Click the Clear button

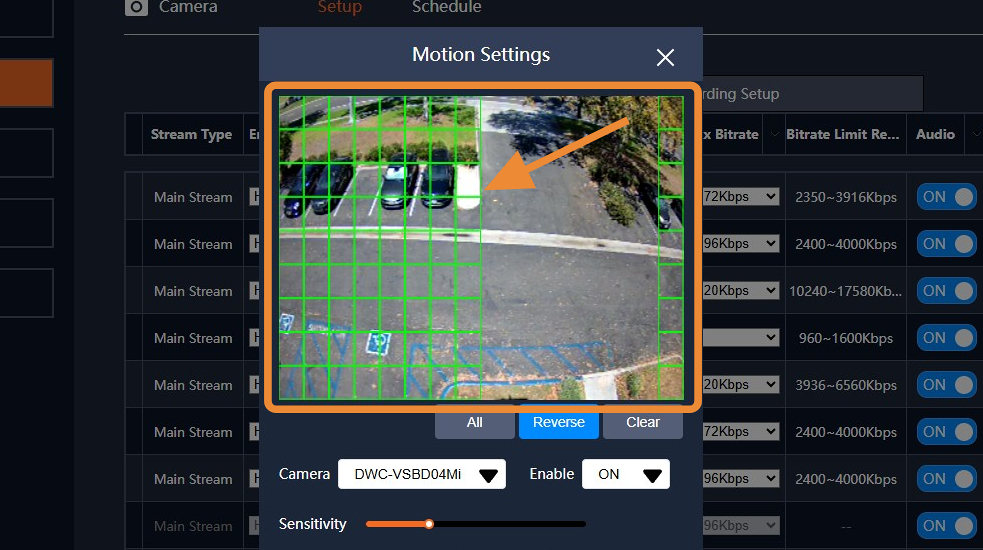tap(643, 423)
